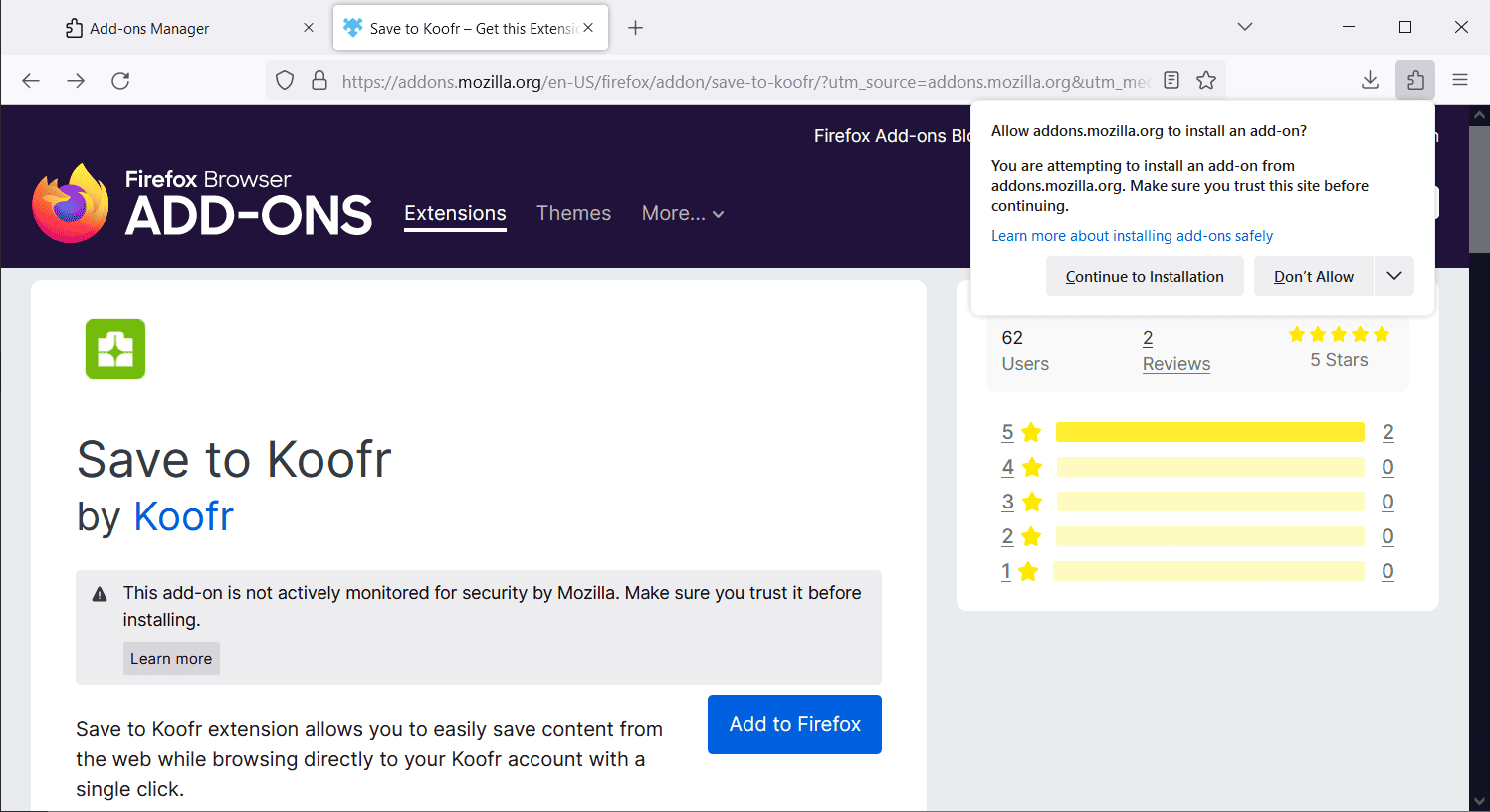The image size is (1490, 812).
Task: Click the 5-star rating bar
Action: click(1210, 432)
